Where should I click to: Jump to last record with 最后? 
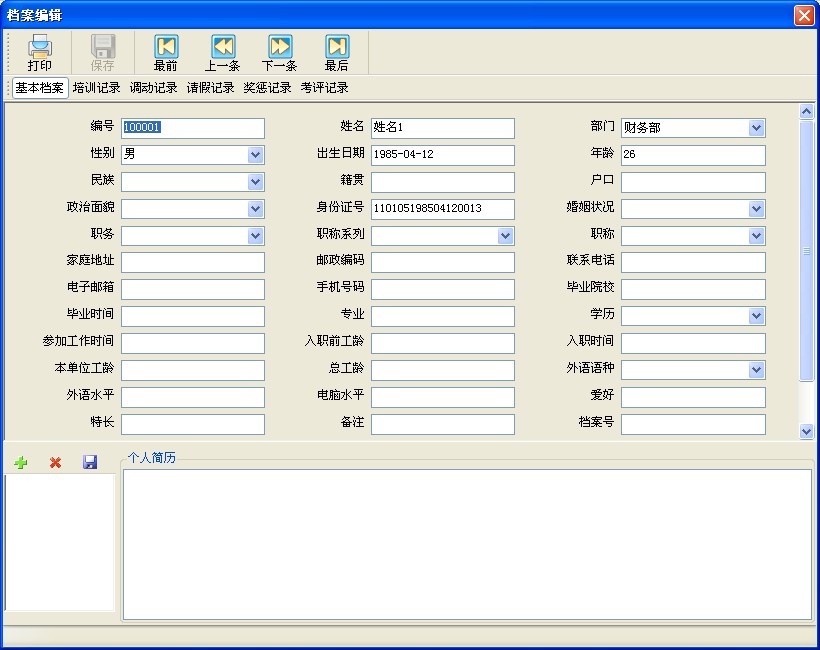[337, 52]
